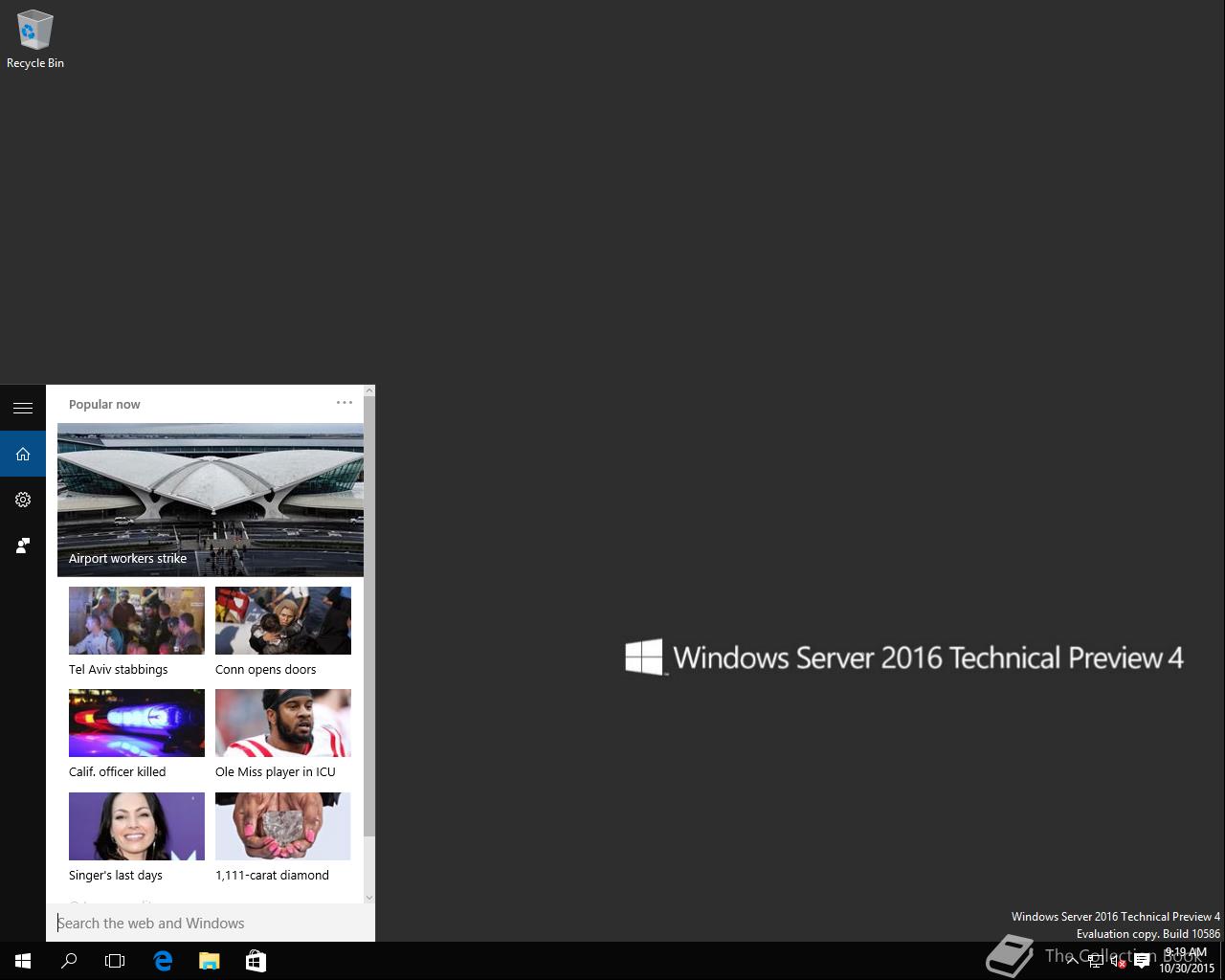The height and width of the screenshot is (980, 1225).
Task: Open File Explorer from the taskbar
Action: tap(209, 961)
